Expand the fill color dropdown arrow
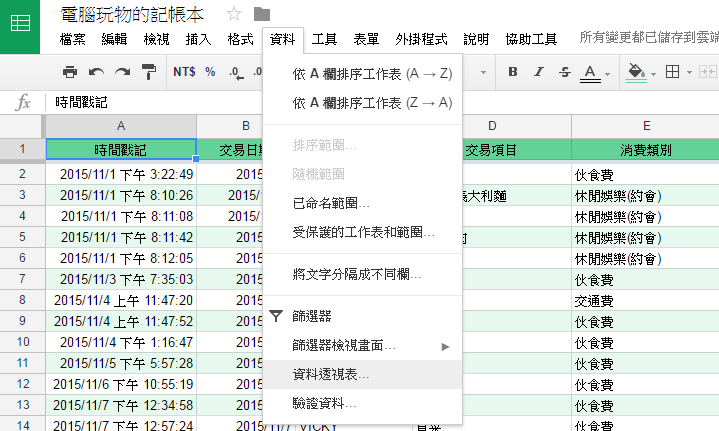Viewport: 719px width, 431px height. (653, 73)
